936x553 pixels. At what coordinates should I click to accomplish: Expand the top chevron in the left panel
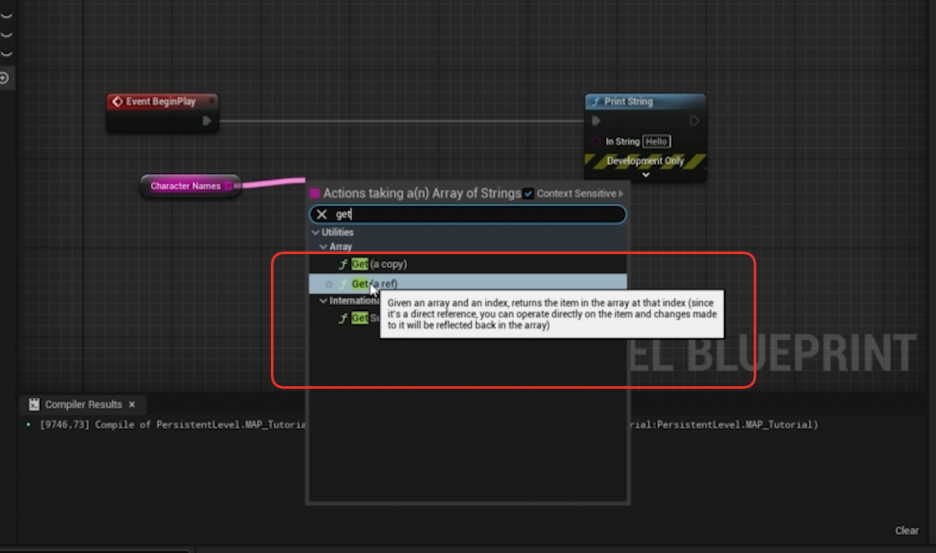(6, 16)
